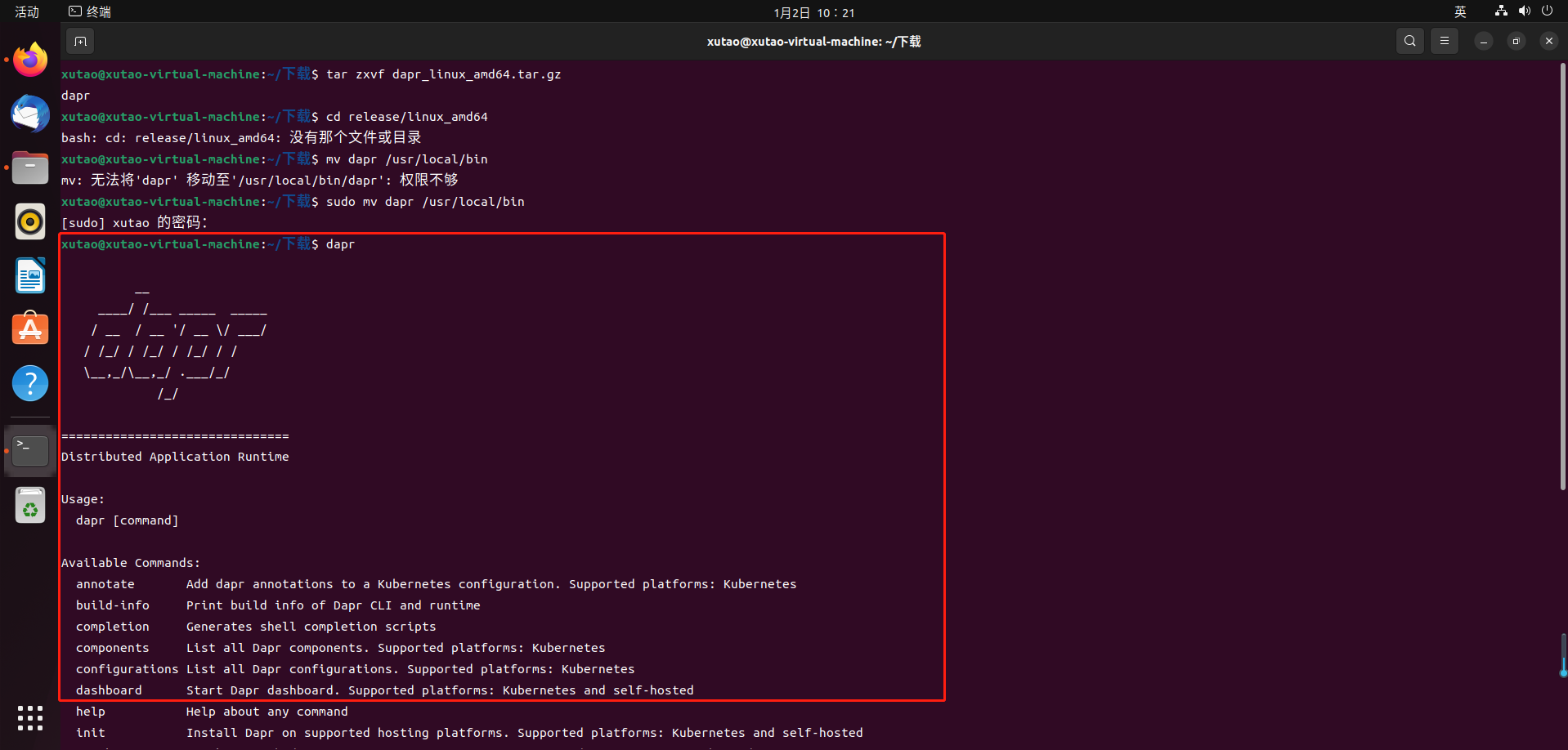
Task: Minimize the terminal window
Action: (1484, 41)
